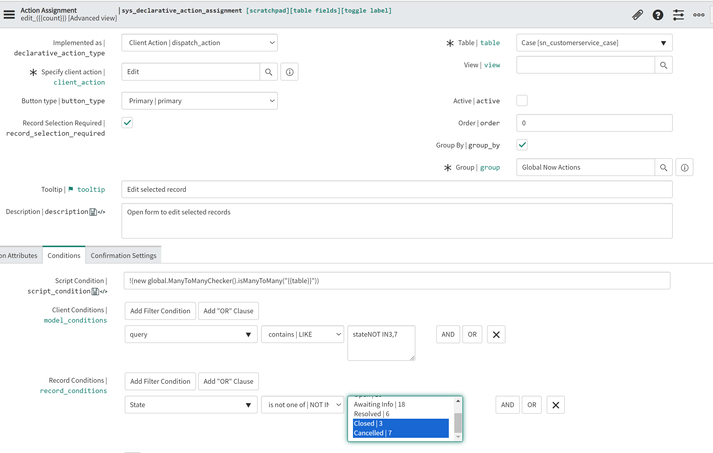This screenshot has width=713, height=453.
Task: Open personalize form settings icon
Action: pos(678,15)
